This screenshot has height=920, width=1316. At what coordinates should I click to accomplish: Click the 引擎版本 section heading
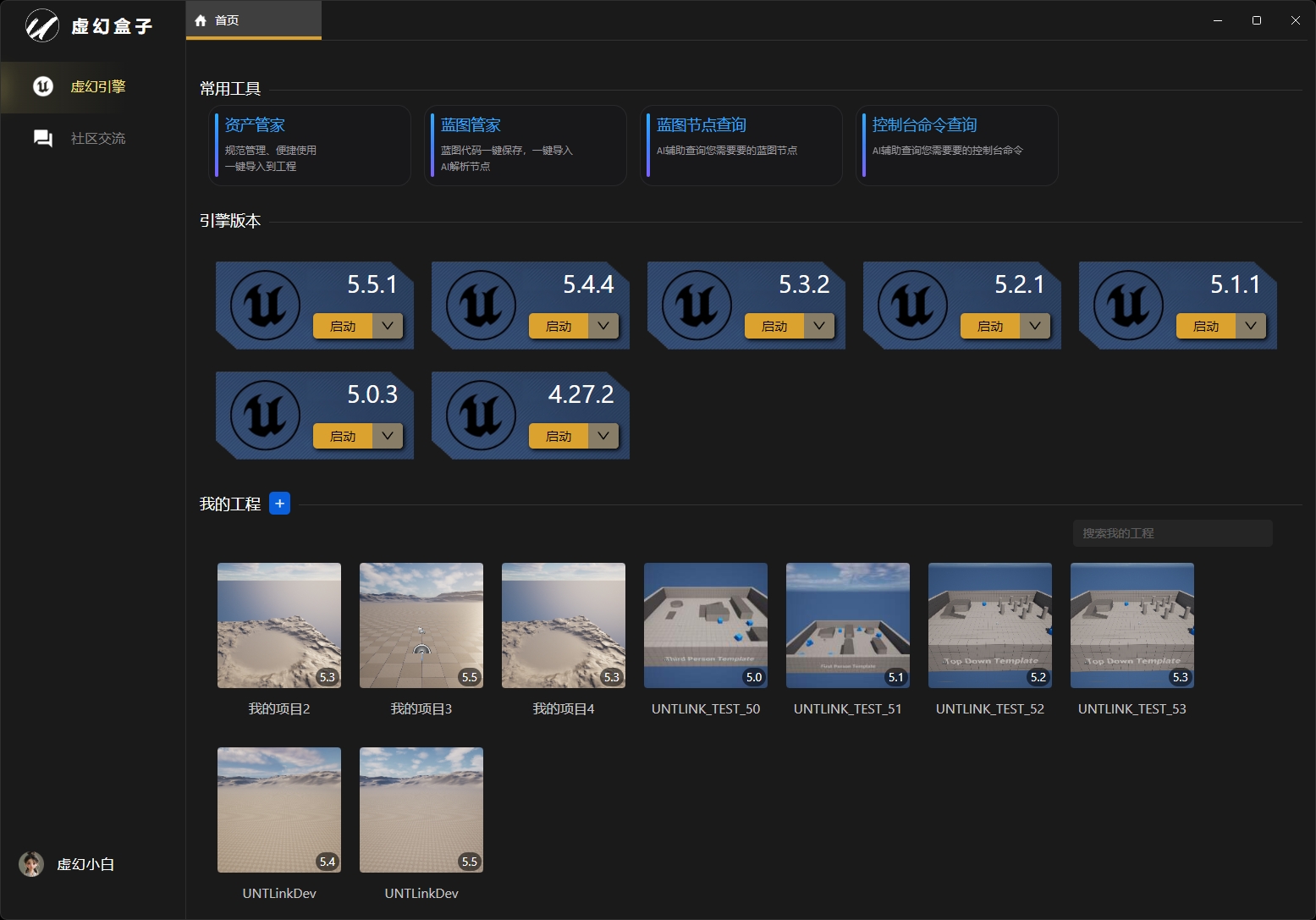pyautogui.click(x=230, y=221)
